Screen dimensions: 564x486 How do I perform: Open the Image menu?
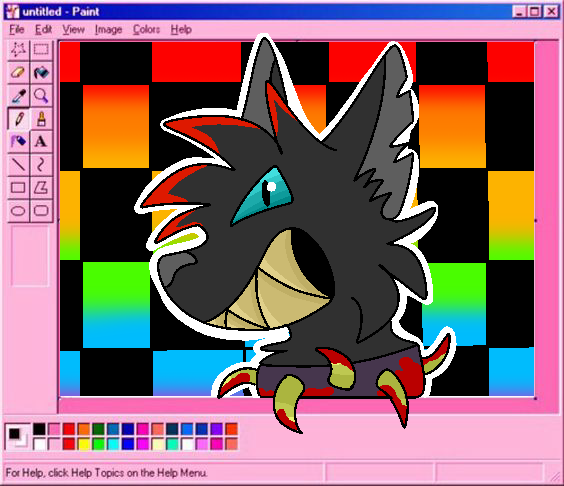click(108, 29)
